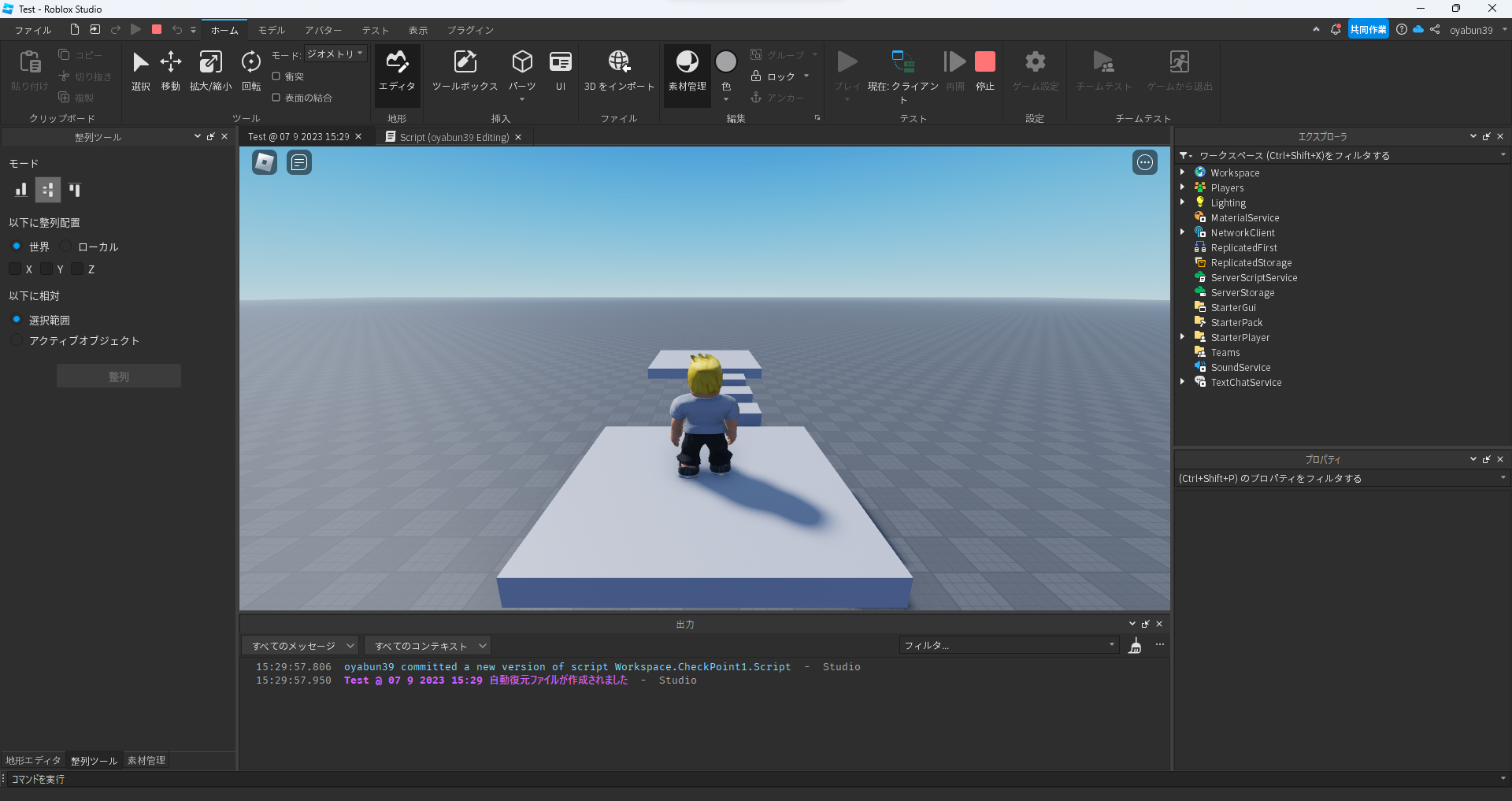This screenshot has height=801, width=1512.
Task: Click the コマンドを実行 command bar
Action: (x=754, y=779)
